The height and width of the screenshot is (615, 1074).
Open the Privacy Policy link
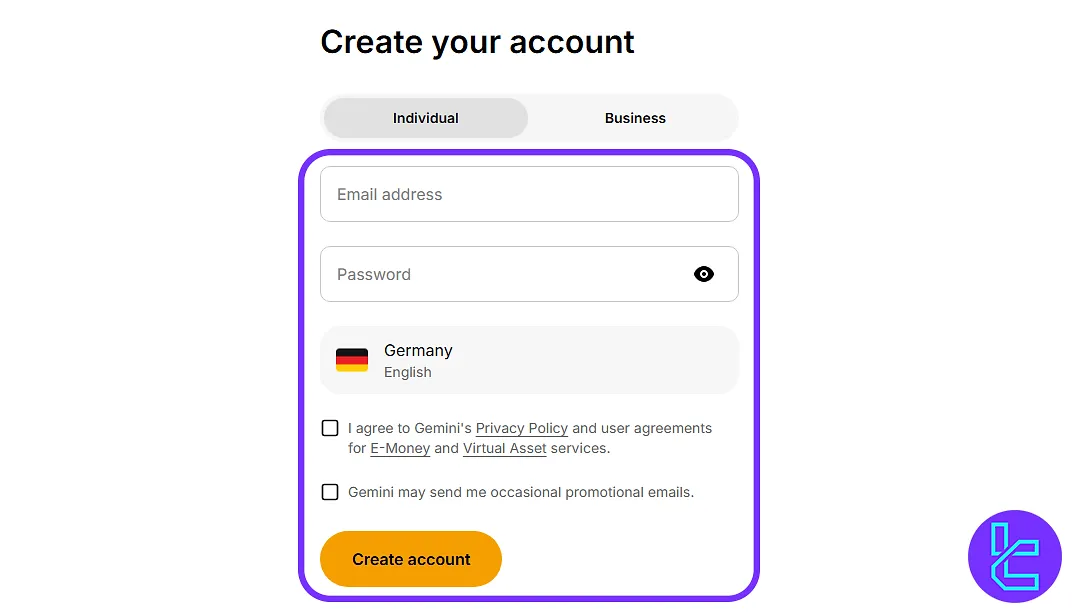tap(522, 428)
